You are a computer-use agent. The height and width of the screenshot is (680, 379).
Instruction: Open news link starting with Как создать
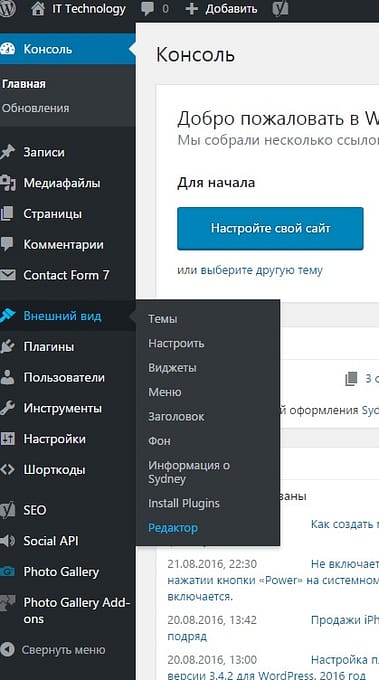(x=345, y=524)
